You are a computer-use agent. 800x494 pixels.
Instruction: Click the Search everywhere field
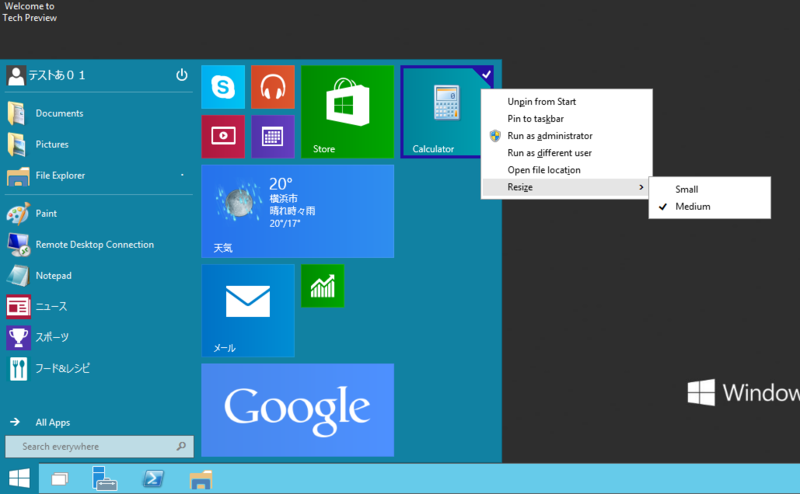(99, 447)
